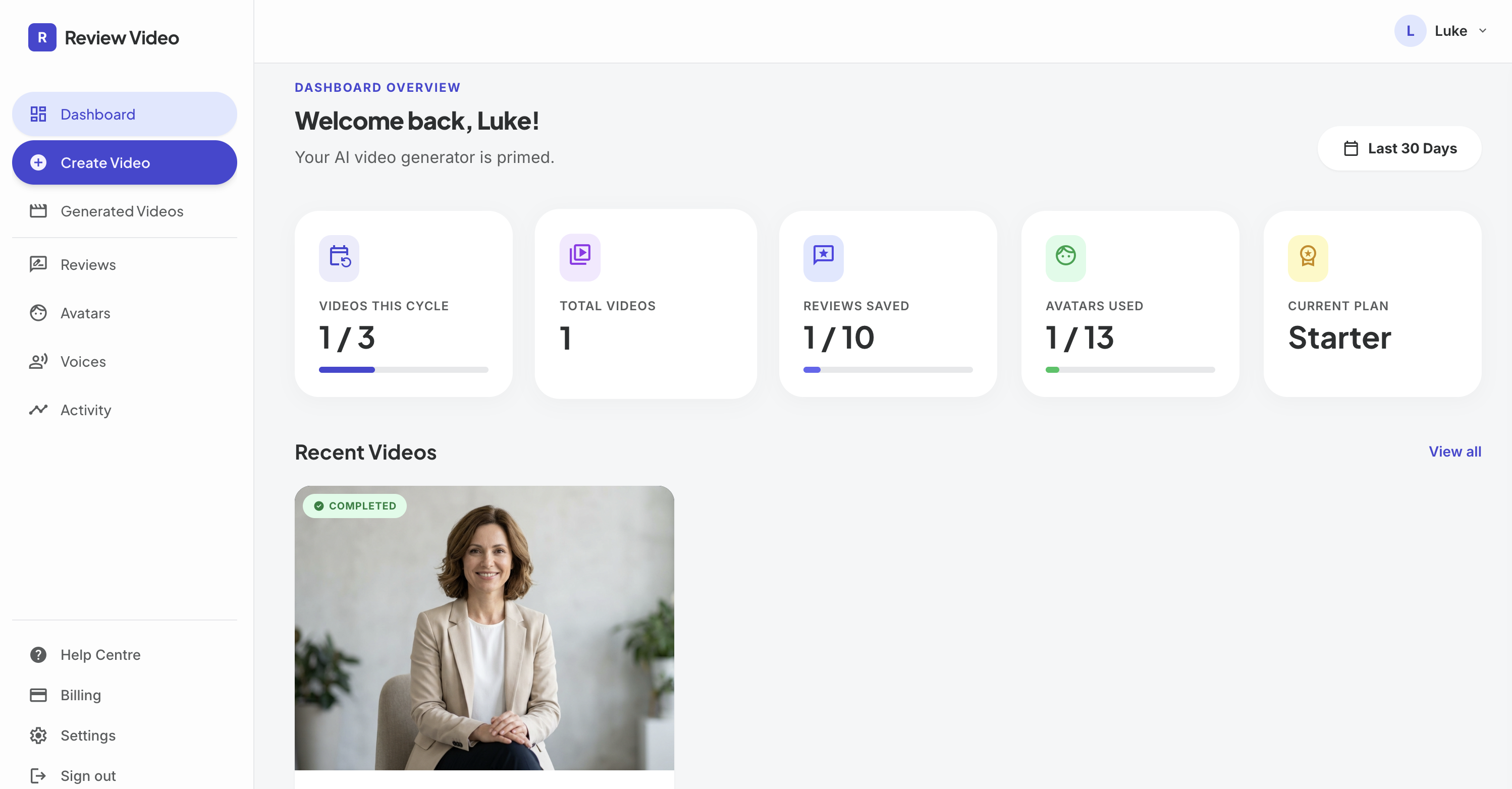Click the Luke avatar circle with letter L
1512x789 pixels.
[x=1411, y=31]
